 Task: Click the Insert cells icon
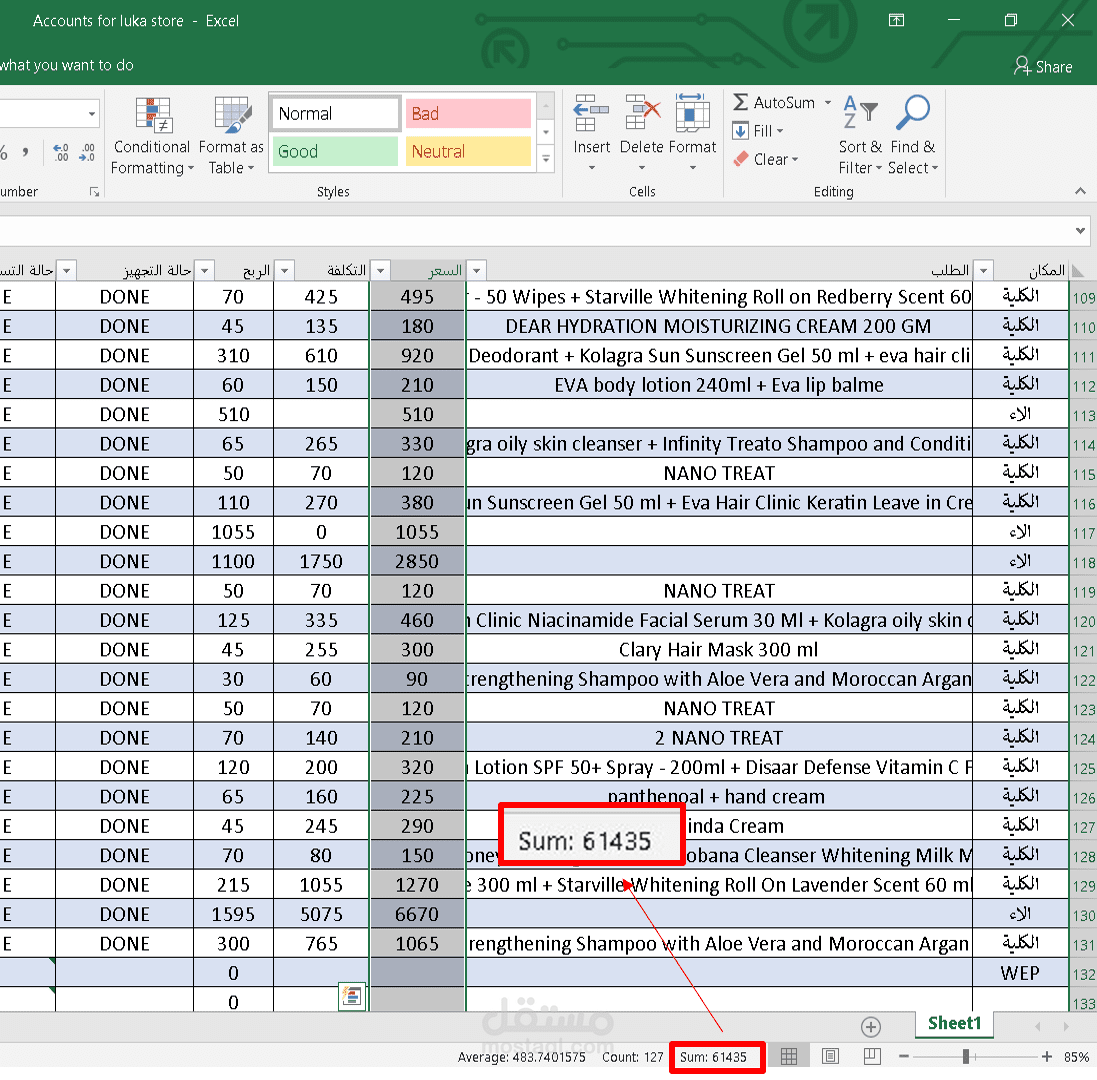[591, 113]
